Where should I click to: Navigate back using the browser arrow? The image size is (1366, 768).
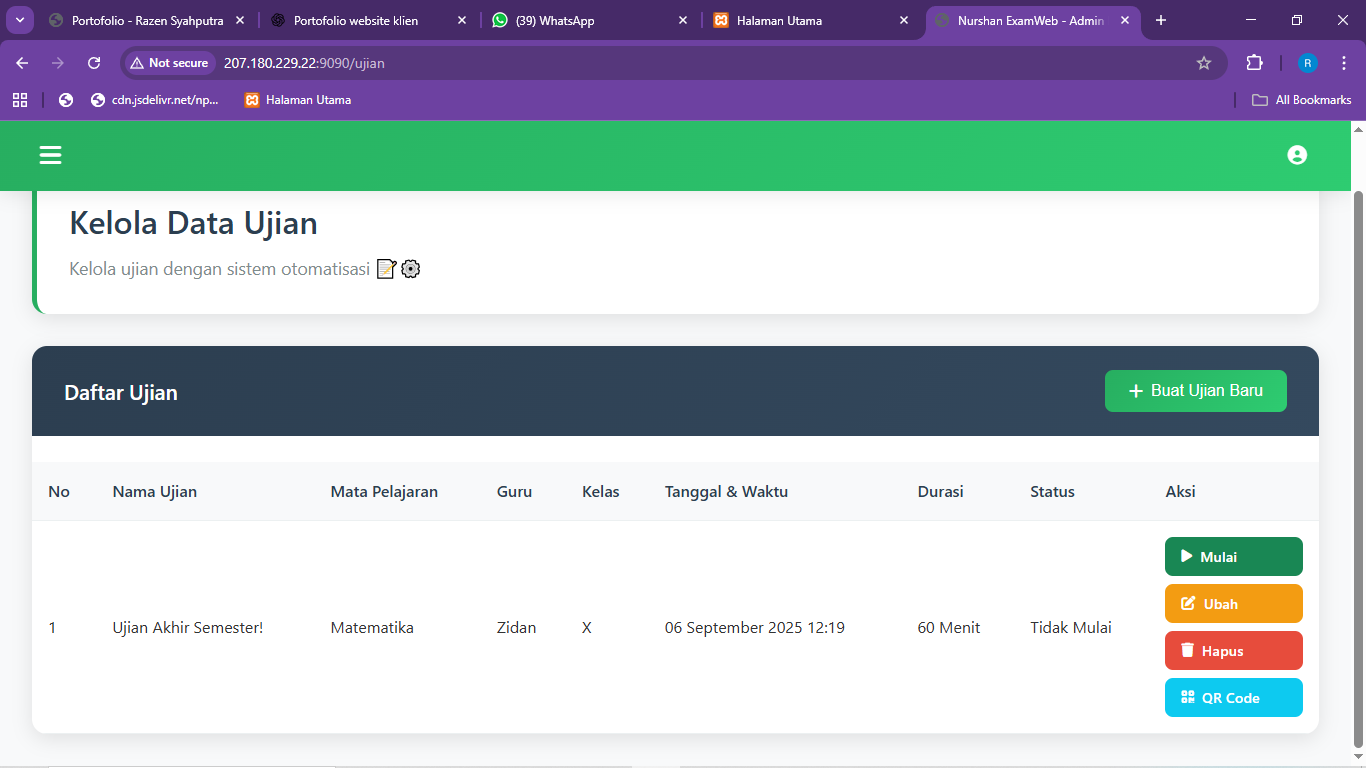pos(21,62)
